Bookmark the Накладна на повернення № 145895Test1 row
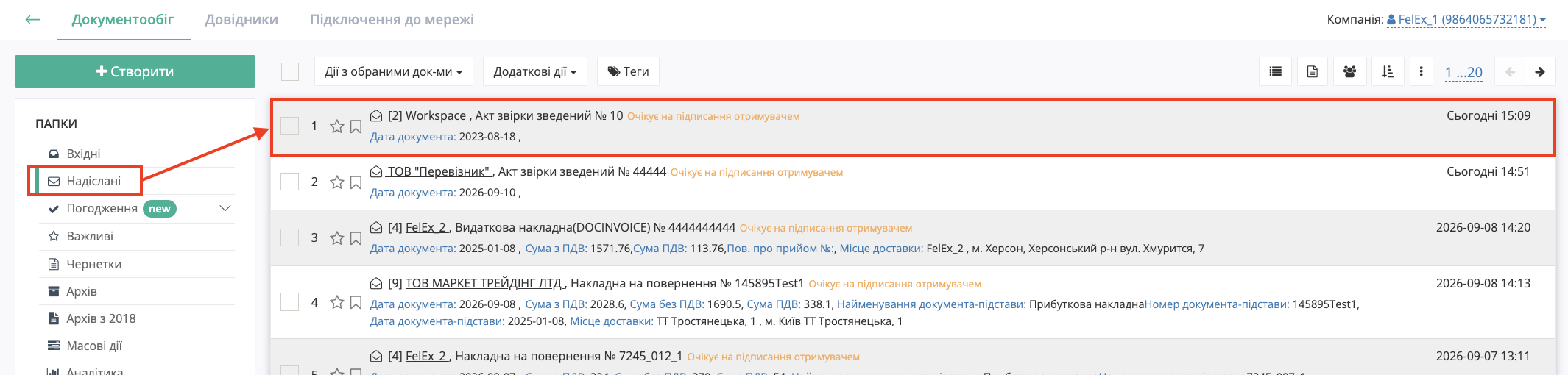 pyautogui.click(x=356, y=302)
